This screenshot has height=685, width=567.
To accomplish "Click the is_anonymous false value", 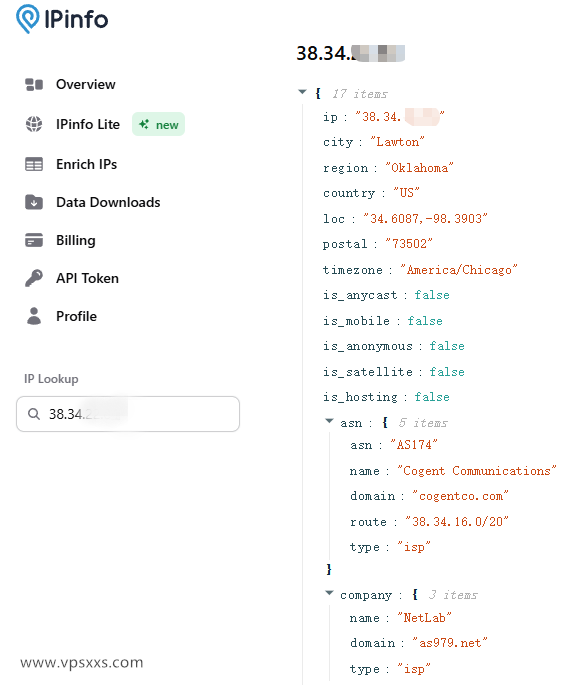I will (x=447, y=346).
